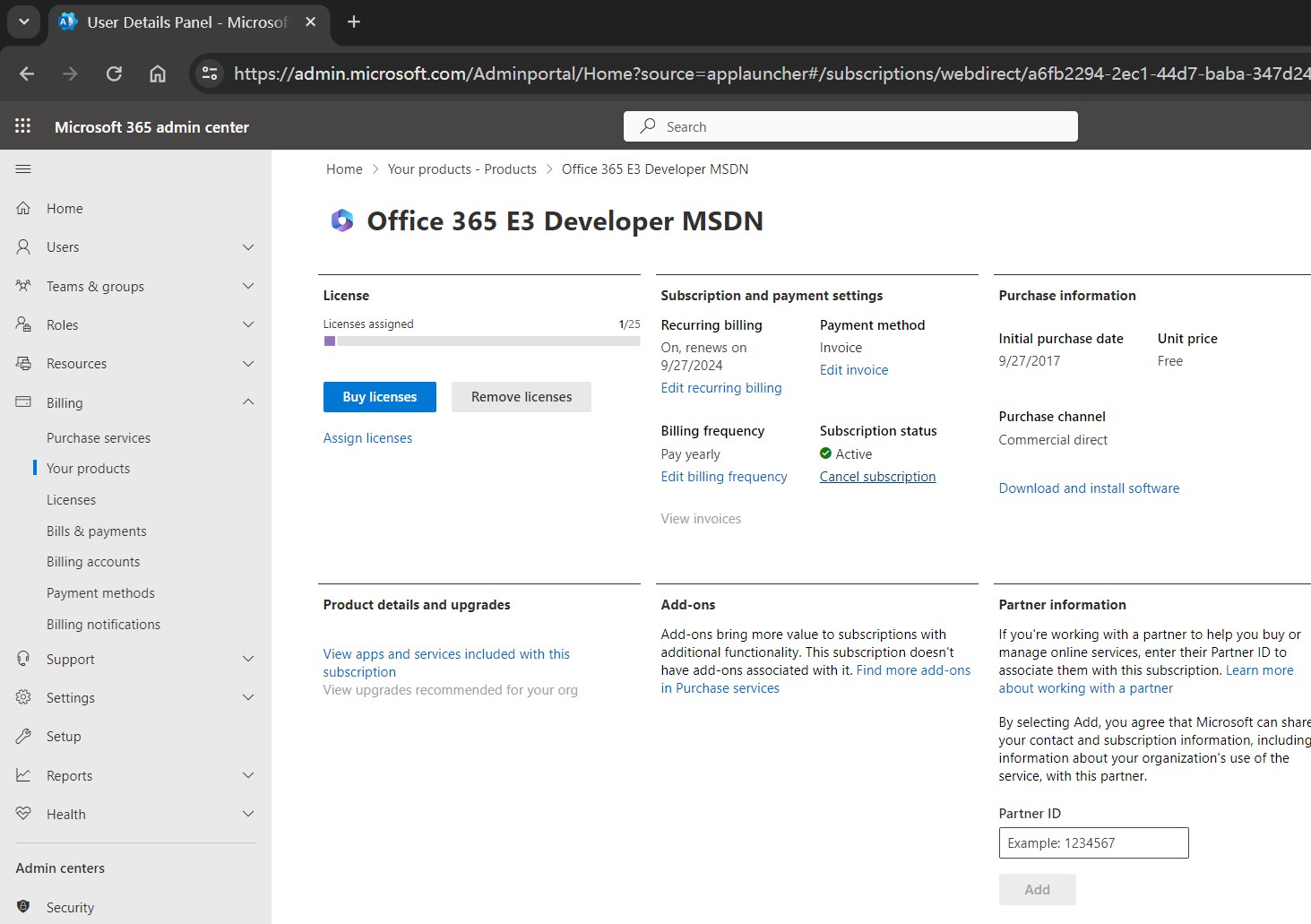Reload the page with browser refresh icon
The height and width of the screenshot is (924, 1311).
click(x=114, y=73)
